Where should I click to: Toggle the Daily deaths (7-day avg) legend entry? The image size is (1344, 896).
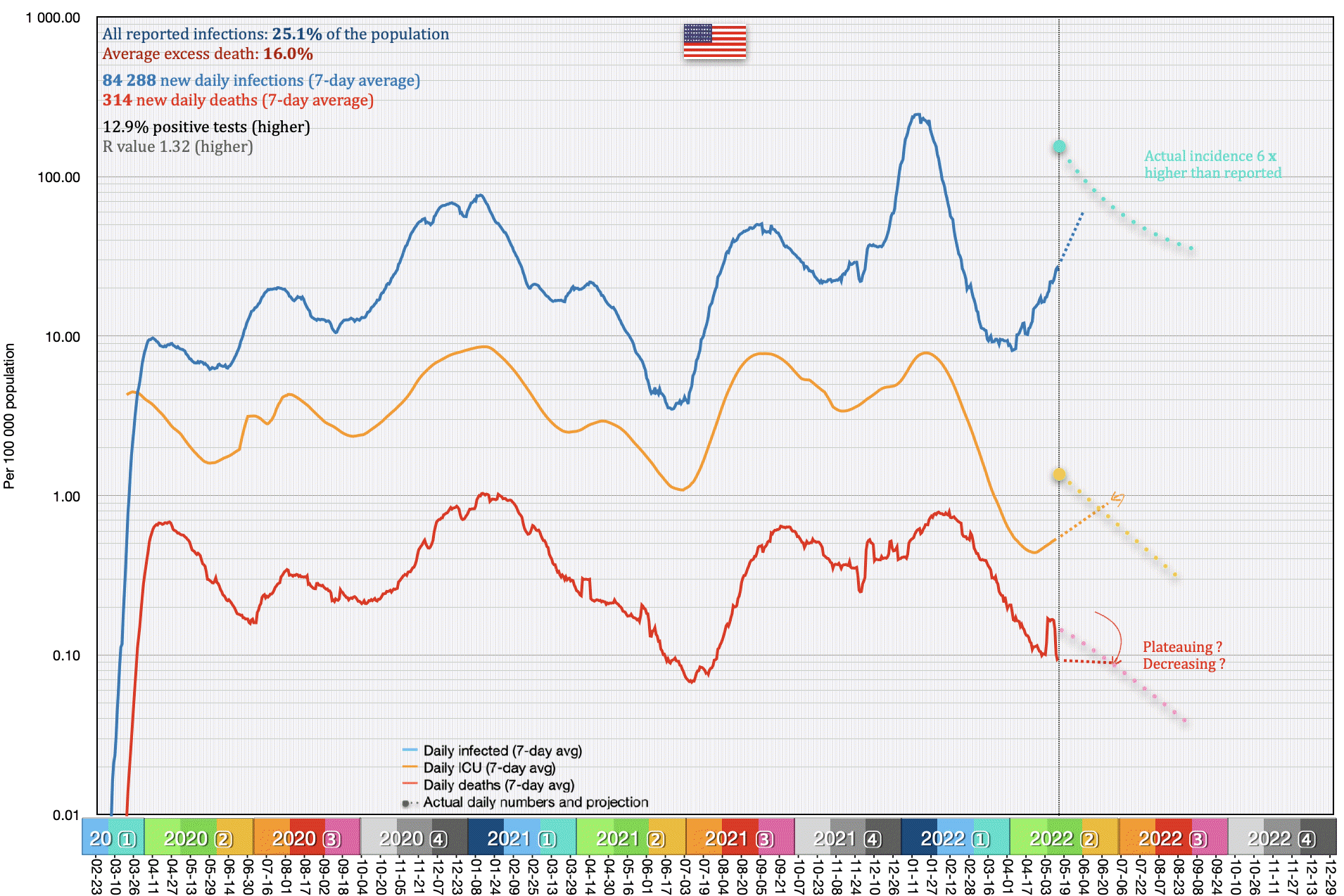tap(498, 785)
